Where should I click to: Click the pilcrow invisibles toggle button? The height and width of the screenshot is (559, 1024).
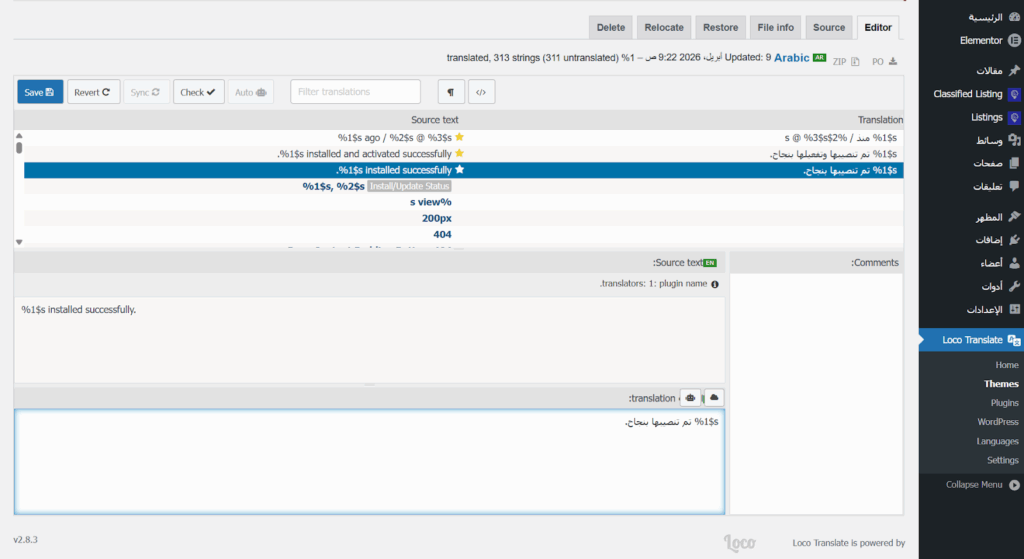point(451,92)
